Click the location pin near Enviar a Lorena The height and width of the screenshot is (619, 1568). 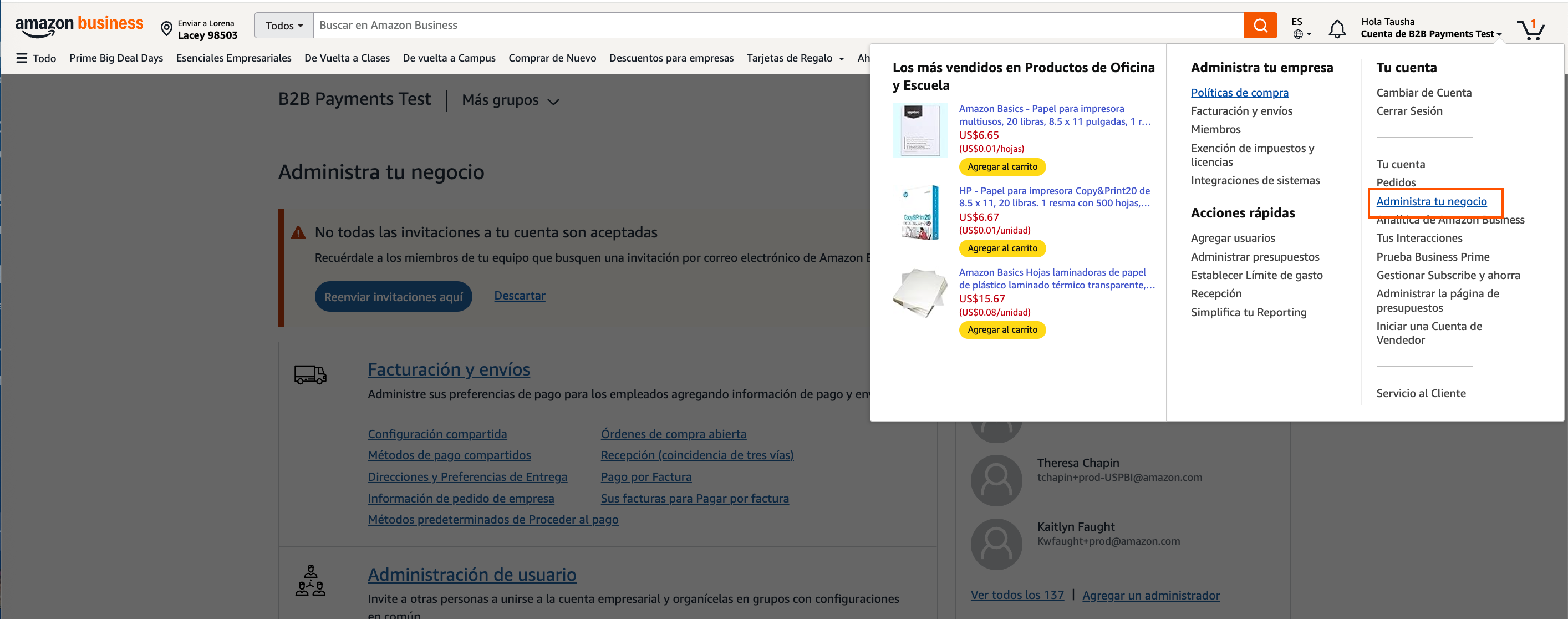click(164, 27)
